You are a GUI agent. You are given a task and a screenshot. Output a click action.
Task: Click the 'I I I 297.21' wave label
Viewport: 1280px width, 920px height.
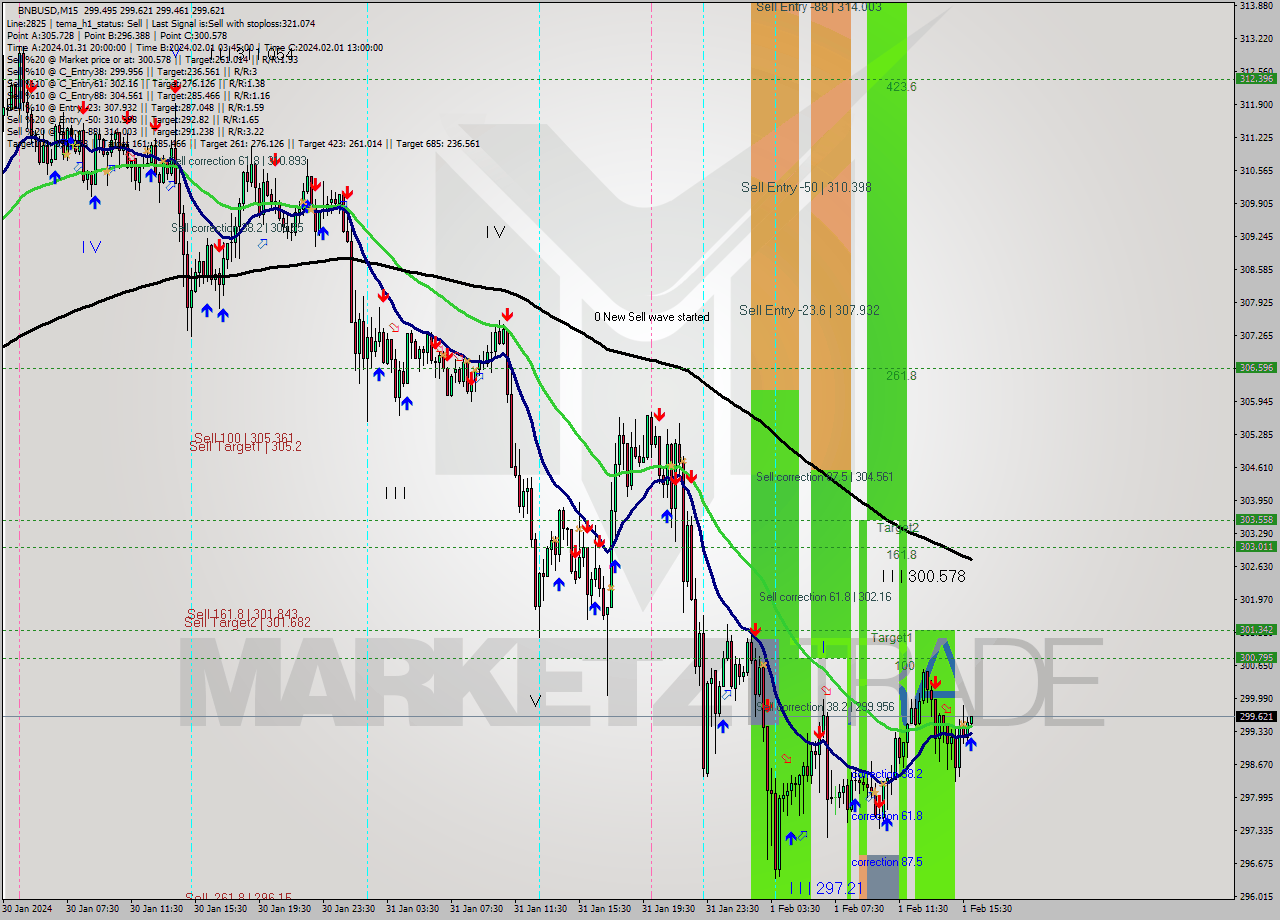(825, 888)
